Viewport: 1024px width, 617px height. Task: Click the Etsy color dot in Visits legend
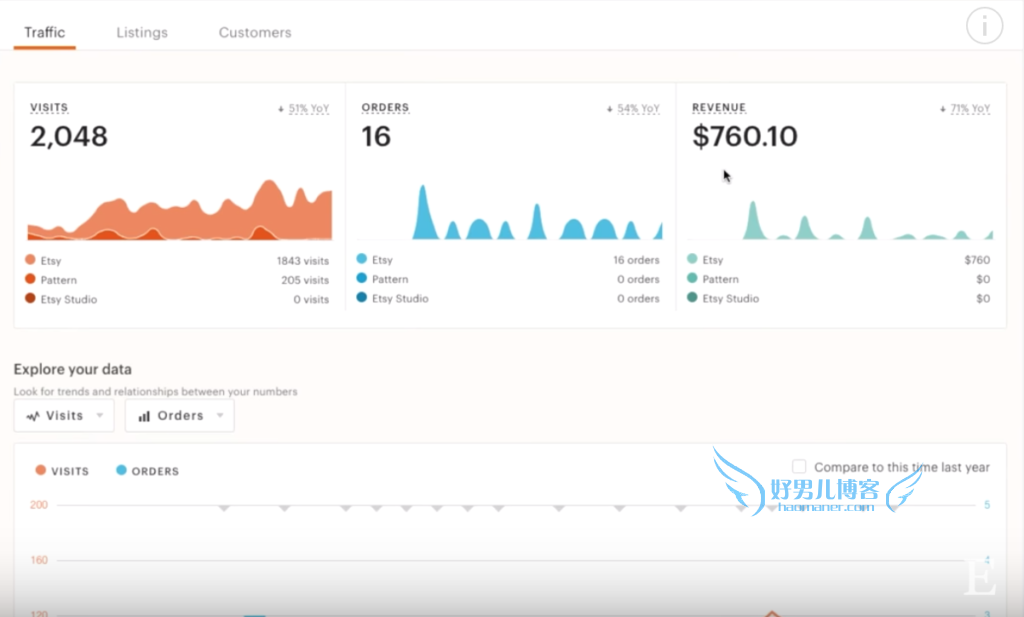(x=30, y=260)
